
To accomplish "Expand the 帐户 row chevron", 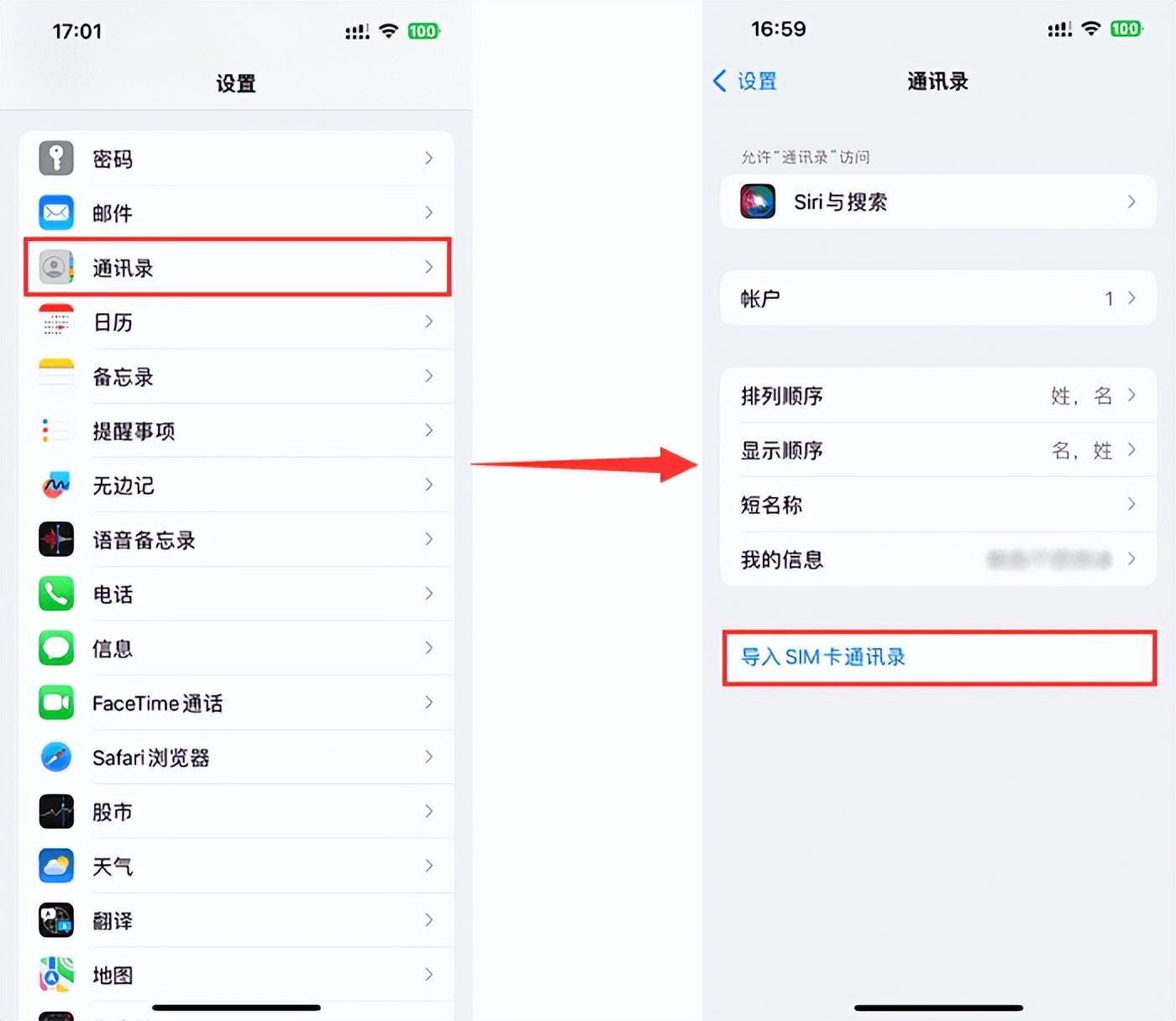I will point(1131,298).
